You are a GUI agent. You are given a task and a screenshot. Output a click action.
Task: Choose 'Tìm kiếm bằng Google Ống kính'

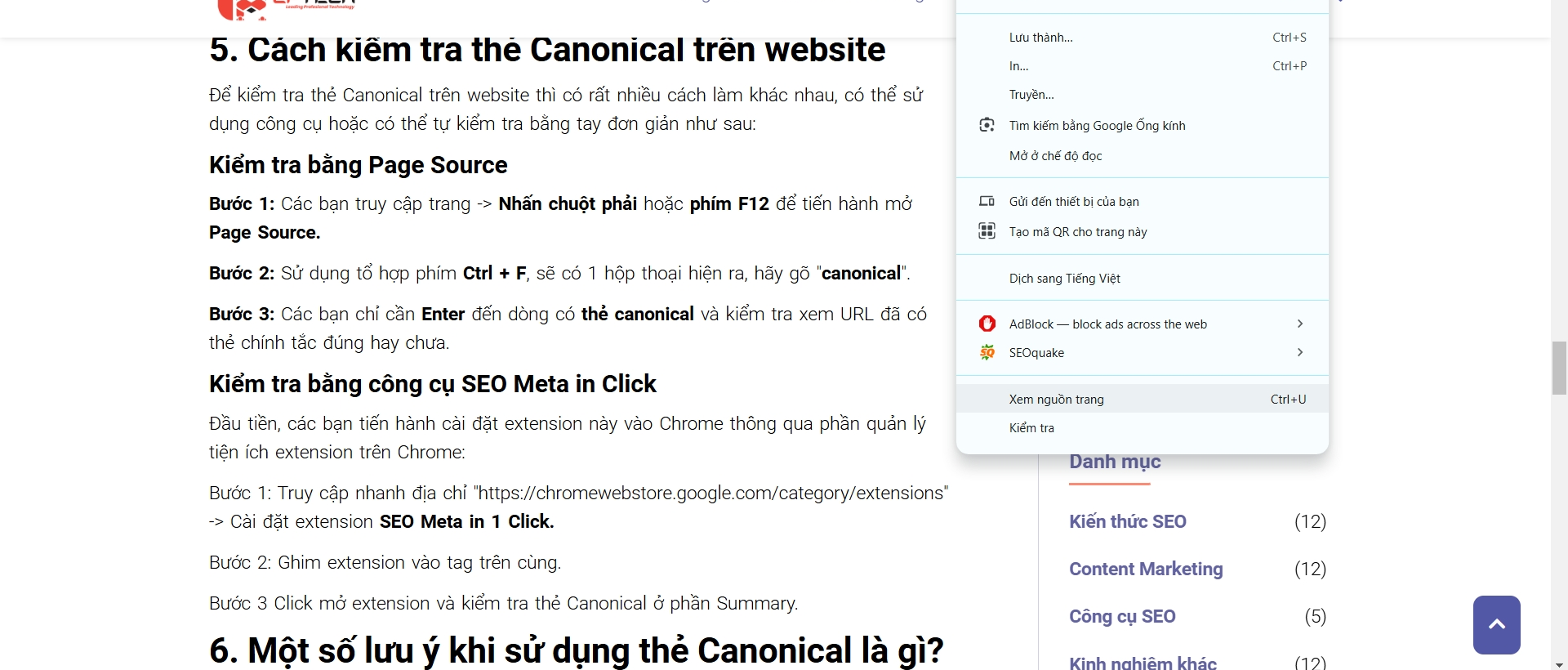point(1143,125)
